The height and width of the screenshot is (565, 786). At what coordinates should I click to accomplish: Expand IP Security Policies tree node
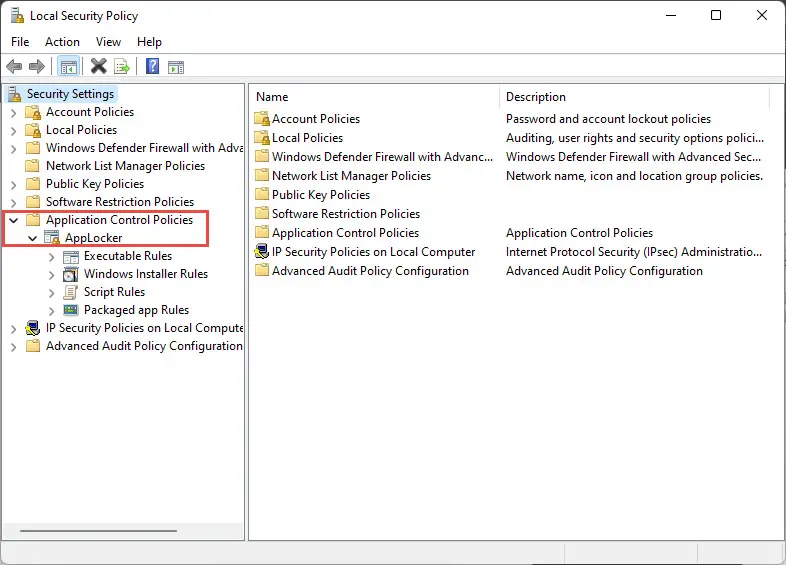(x=14, y=329)
